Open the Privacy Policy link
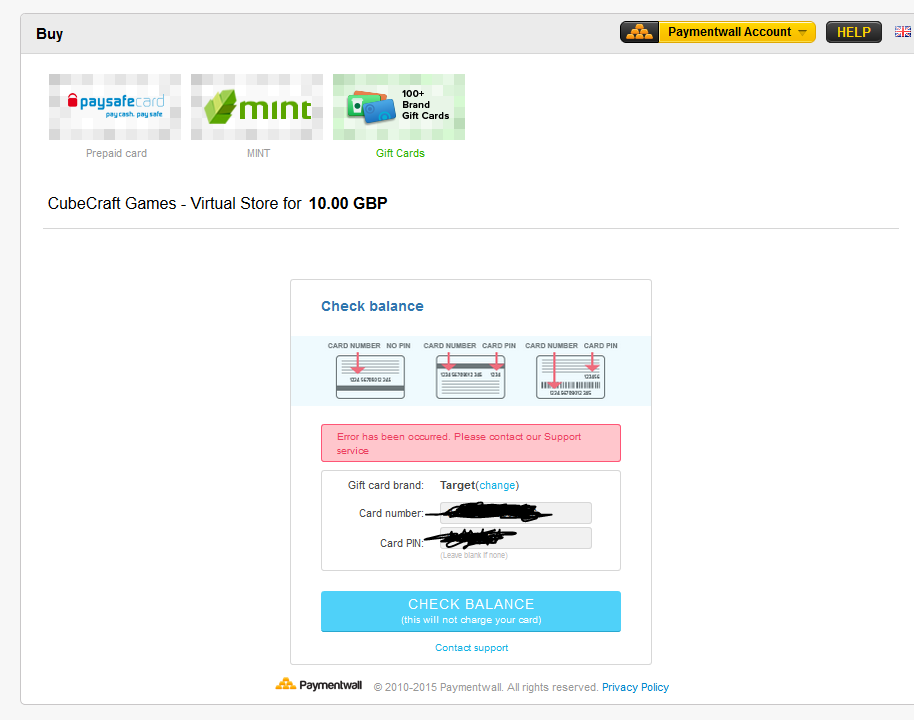The height and width of the screenshot is (720, 914). 635,687
